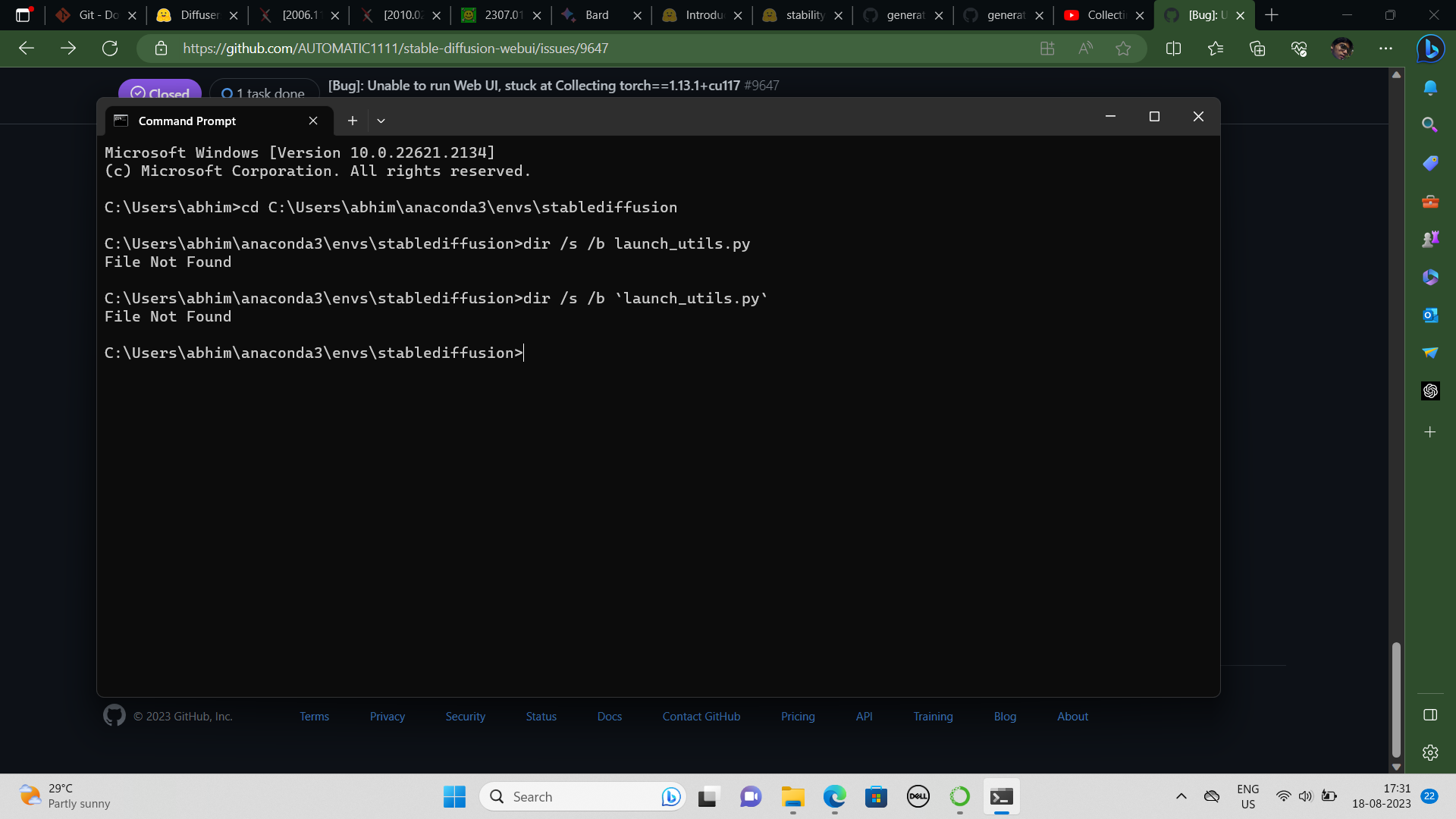Launch Microsoft Store from the taskbar
1456x819 pixels.
click(876, 796)
